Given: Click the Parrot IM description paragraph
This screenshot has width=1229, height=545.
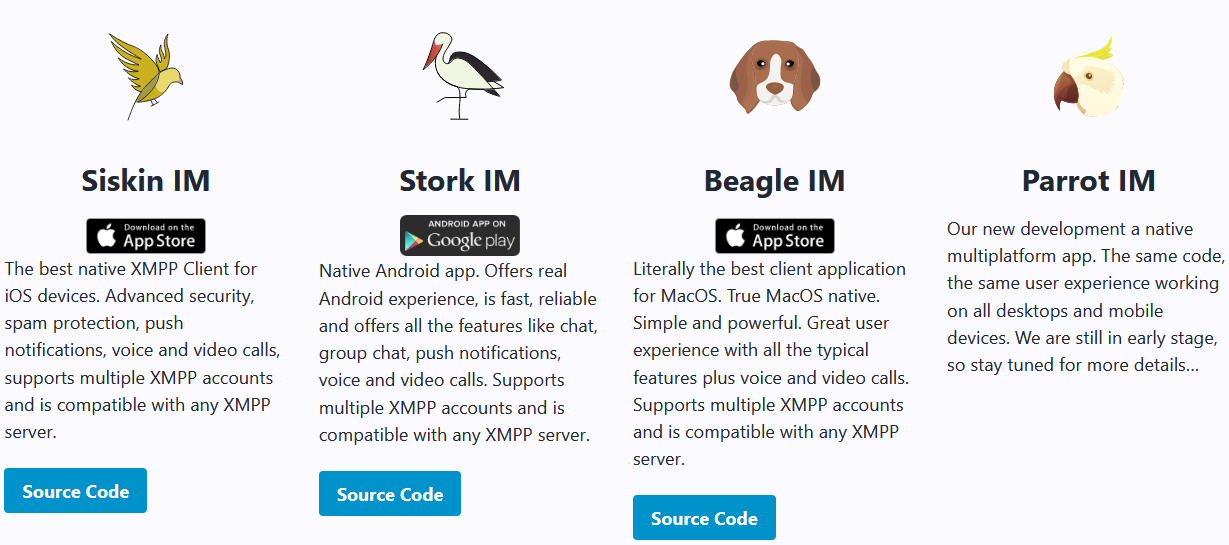Looking at the screenshot, I should [x=1084, y=297].
